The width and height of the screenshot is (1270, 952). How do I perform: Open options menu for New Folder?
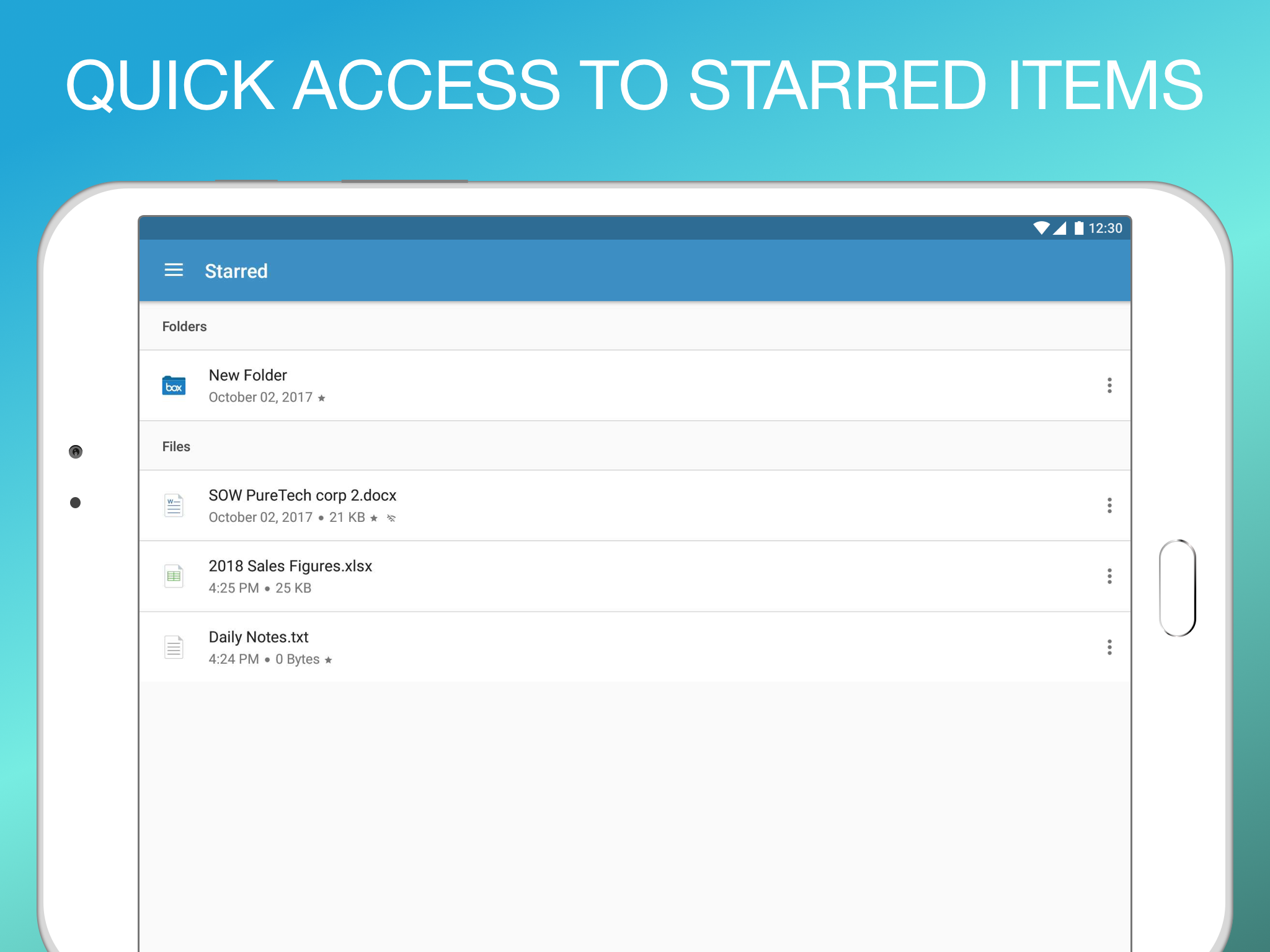click(1109, 386)
